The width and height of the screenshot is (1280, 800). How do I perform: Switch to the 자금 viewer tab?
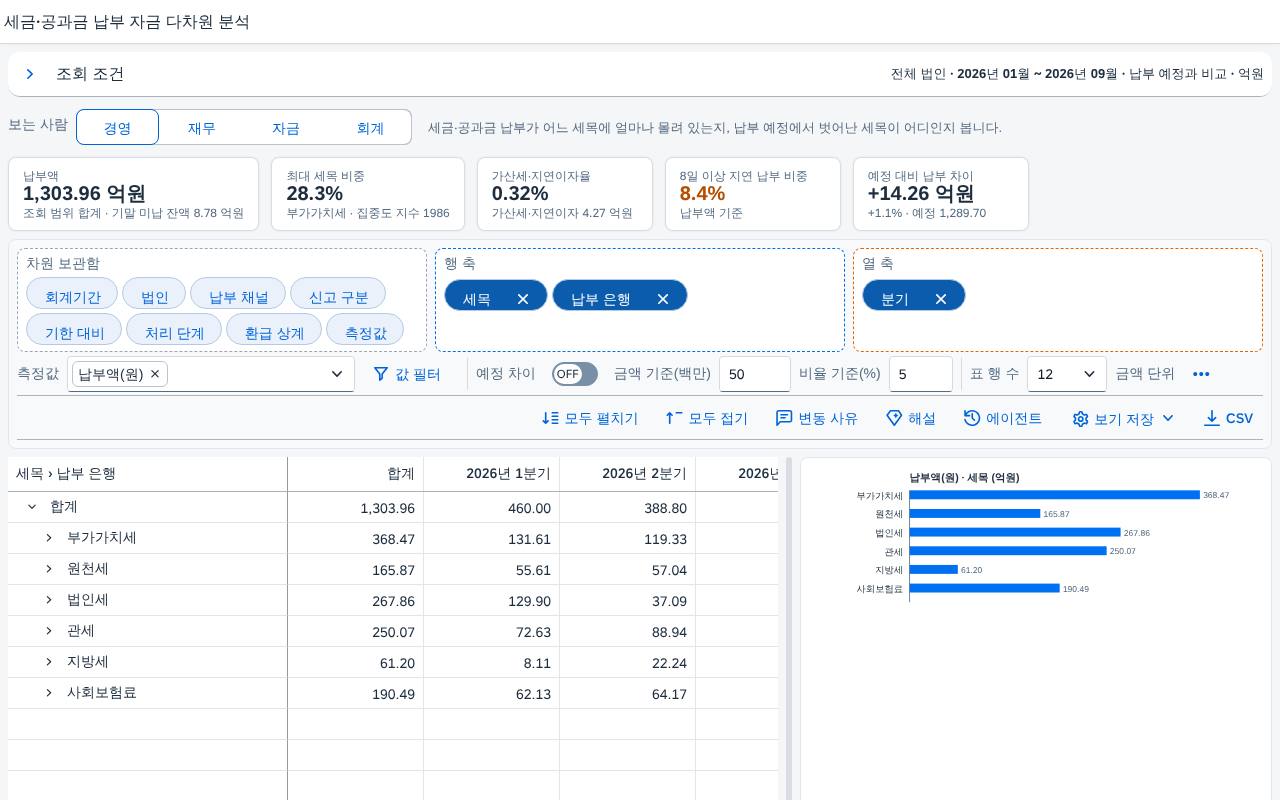[286, 127]
